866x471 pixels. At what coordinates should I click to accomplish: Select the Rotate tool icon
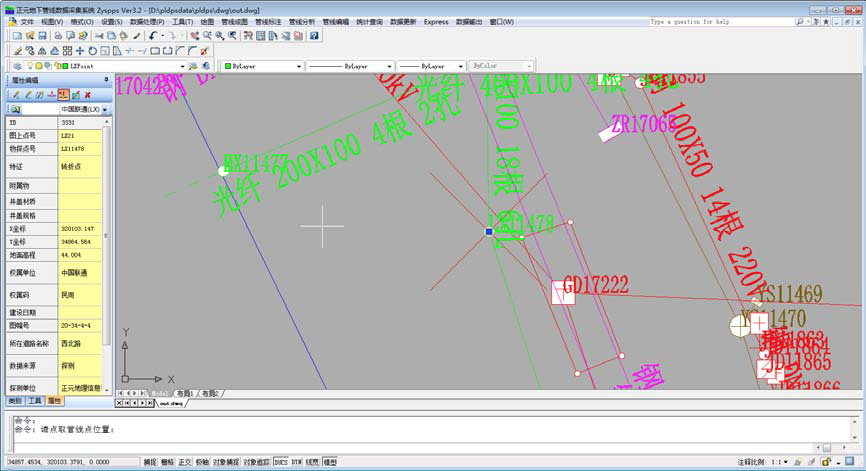93,50
